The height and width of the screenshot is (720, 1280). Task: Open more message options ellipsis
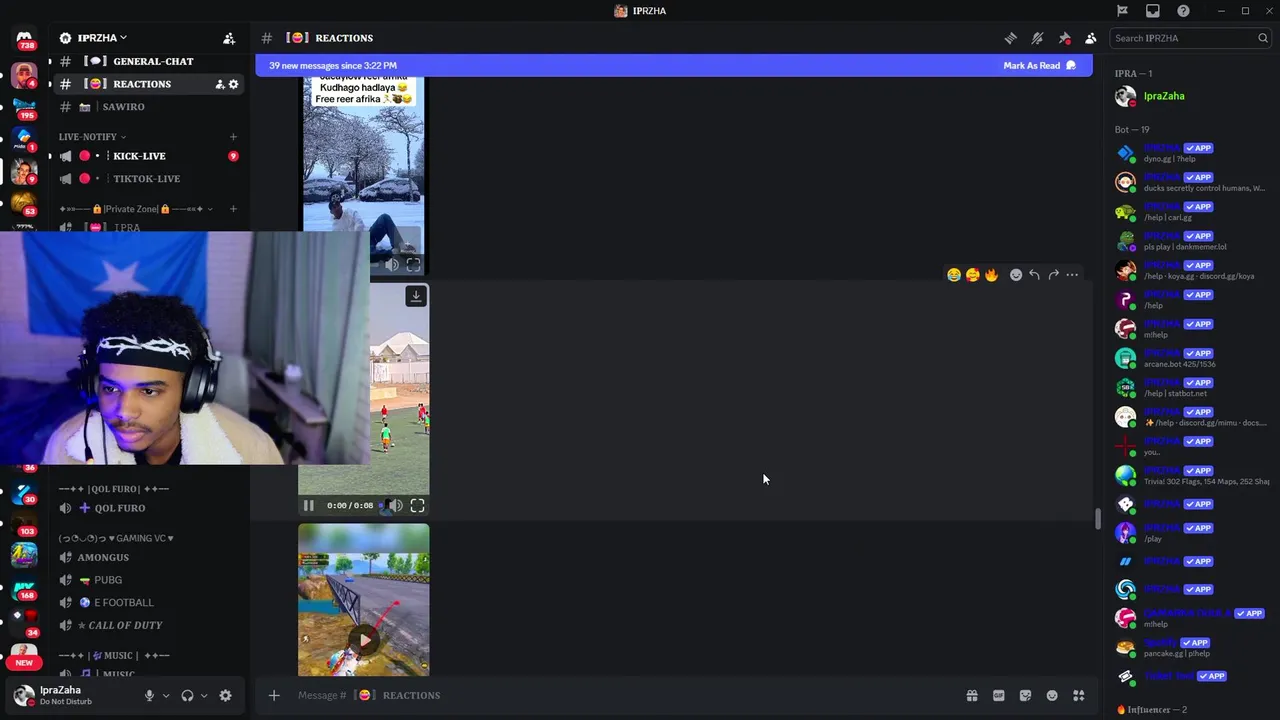1072,275
